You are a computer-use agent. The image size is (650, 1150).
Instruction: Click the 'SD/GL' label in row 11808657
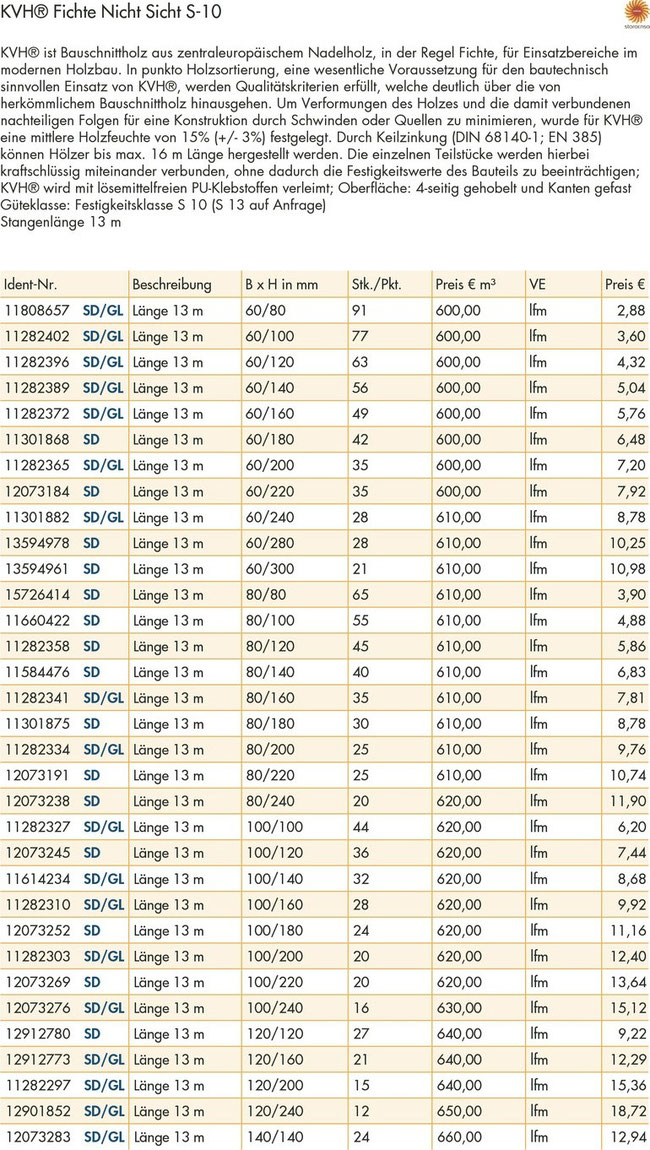tap(103, 311)
